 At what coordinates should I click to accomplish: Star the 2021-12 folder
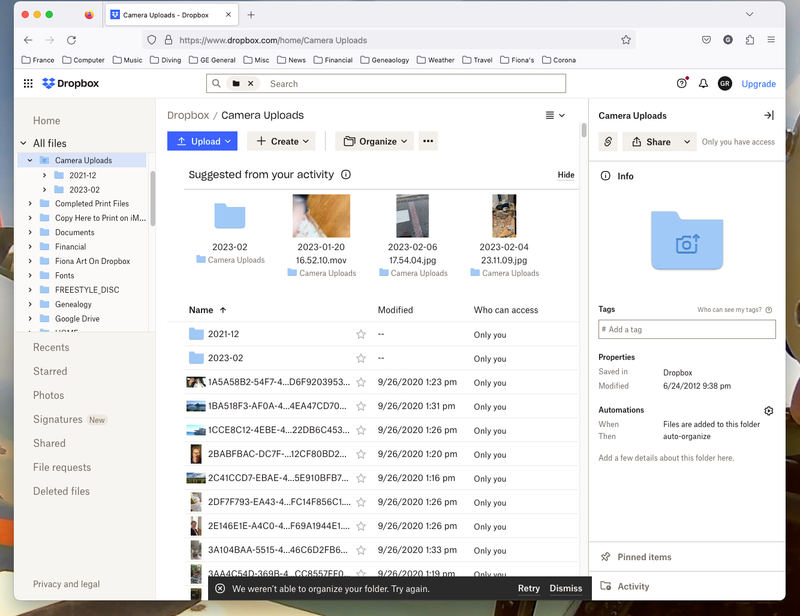361,334
